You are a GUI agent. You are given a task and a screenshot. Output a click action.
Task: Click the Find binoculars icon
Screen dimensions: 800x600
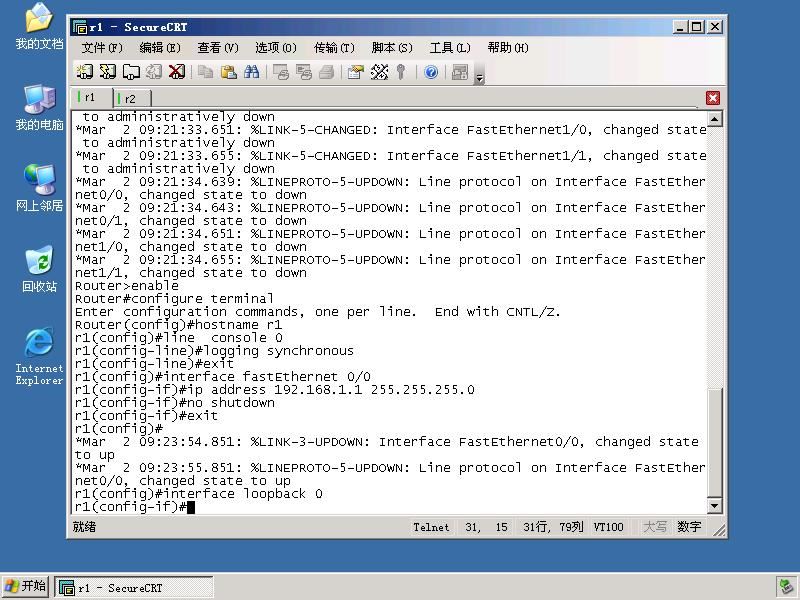coord(252,72)
